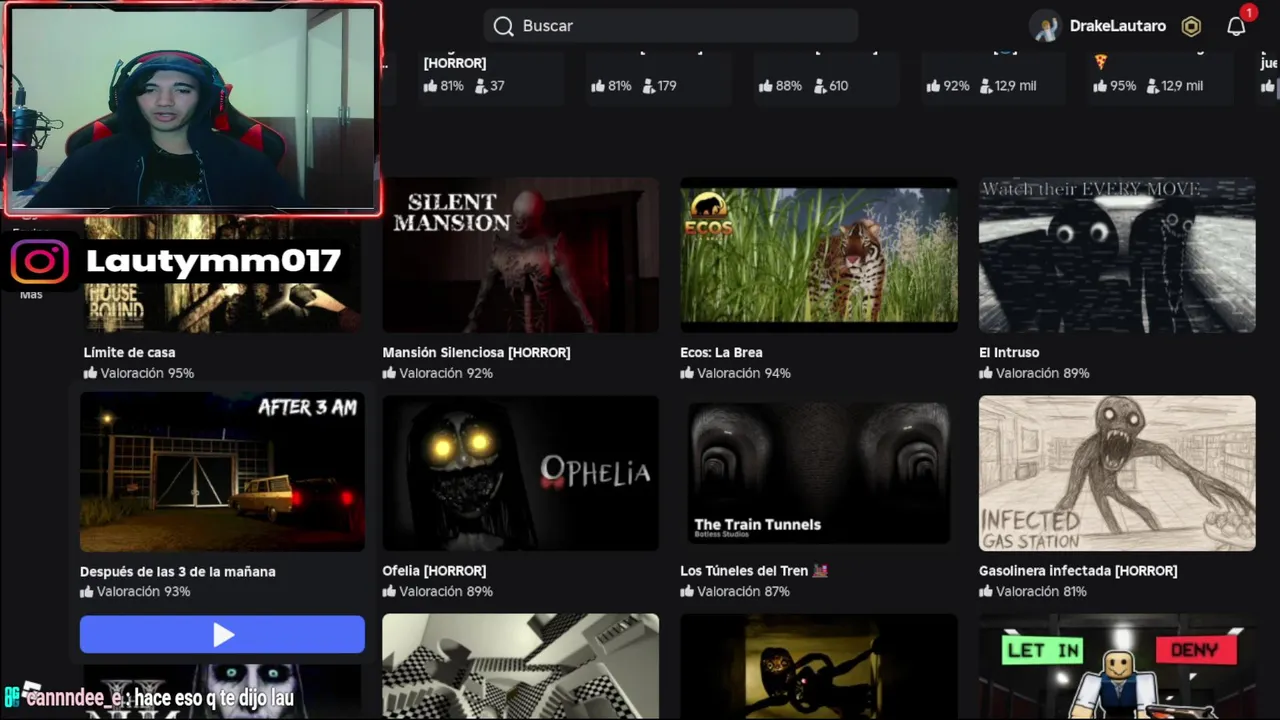Open the Ofelia [HORROR] title

tap(434, 571)
